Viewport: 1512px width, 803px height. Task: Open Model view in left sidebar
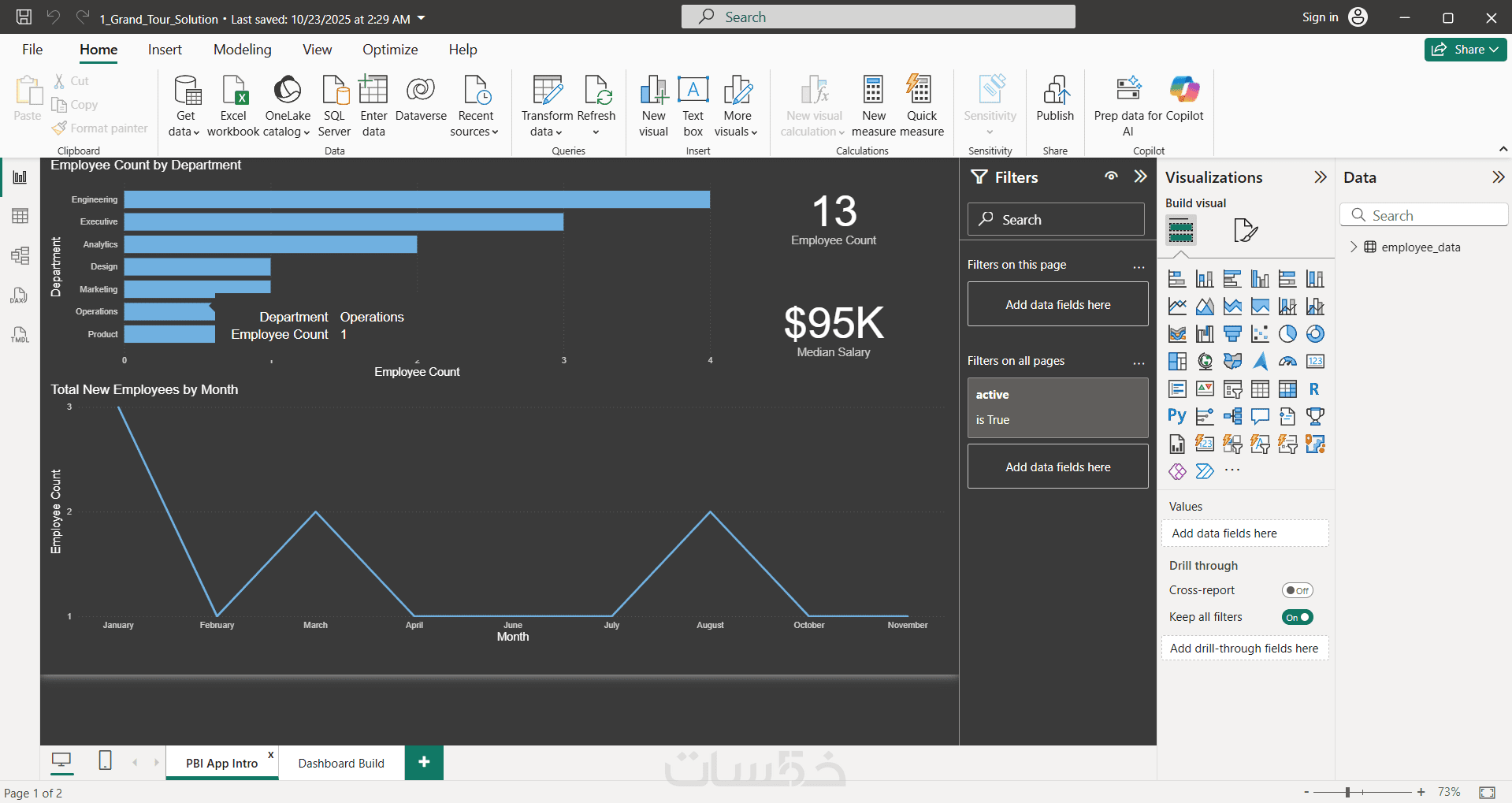pos(20,255)
